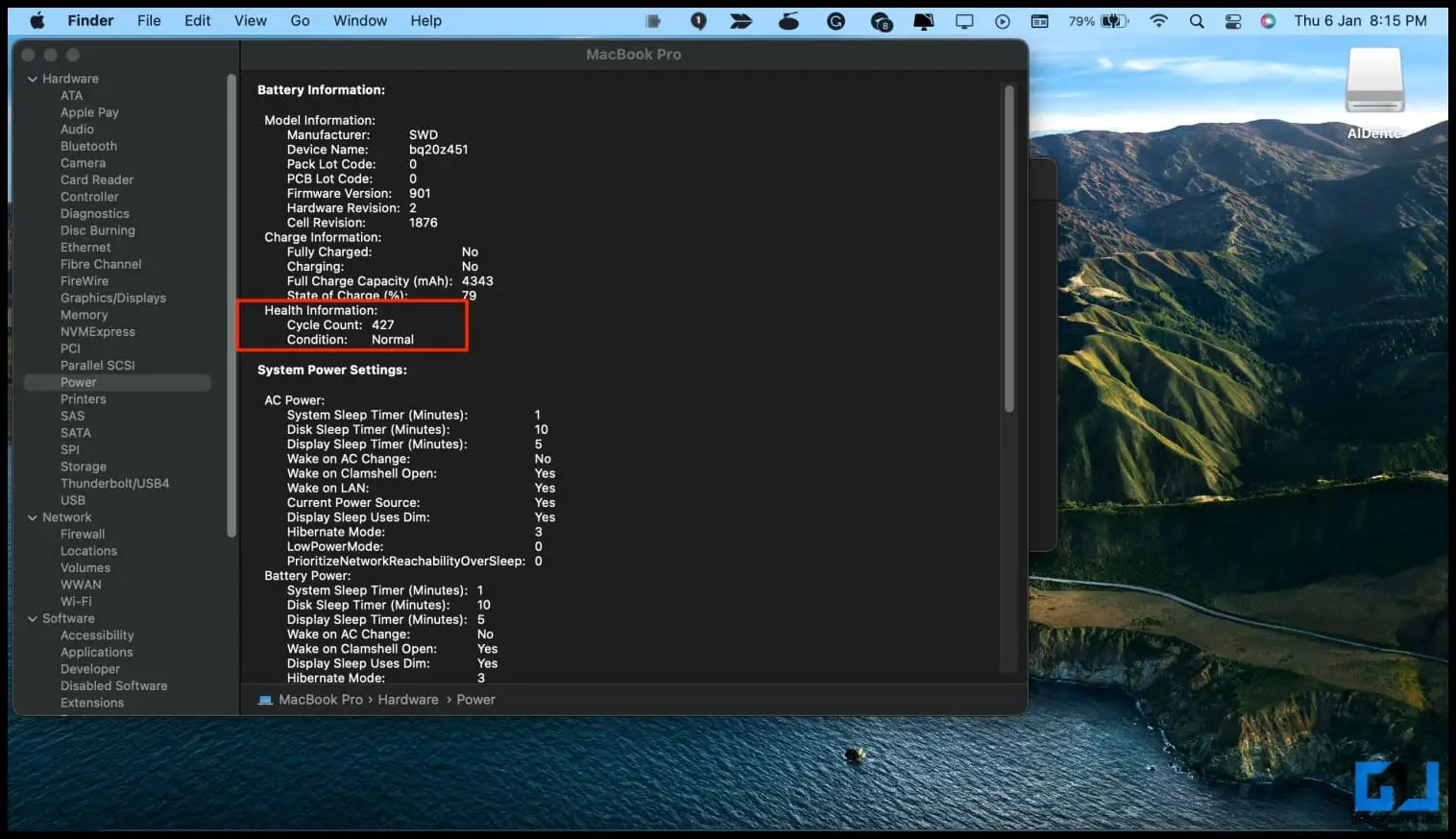This screenshot has height=839, width=1456.
Task: Select Wi-Fi under Network in sidebar
Action: 76,602
